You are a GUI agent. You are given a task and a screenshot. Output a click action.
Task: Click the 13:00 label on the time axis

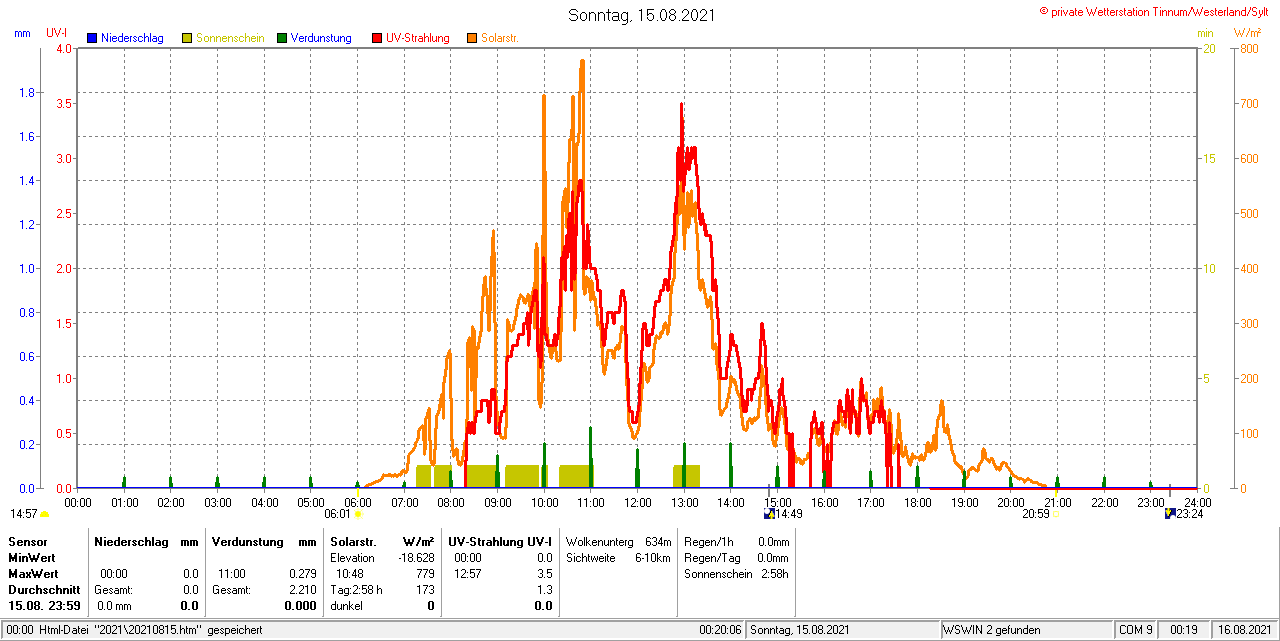tap(684, 502)
